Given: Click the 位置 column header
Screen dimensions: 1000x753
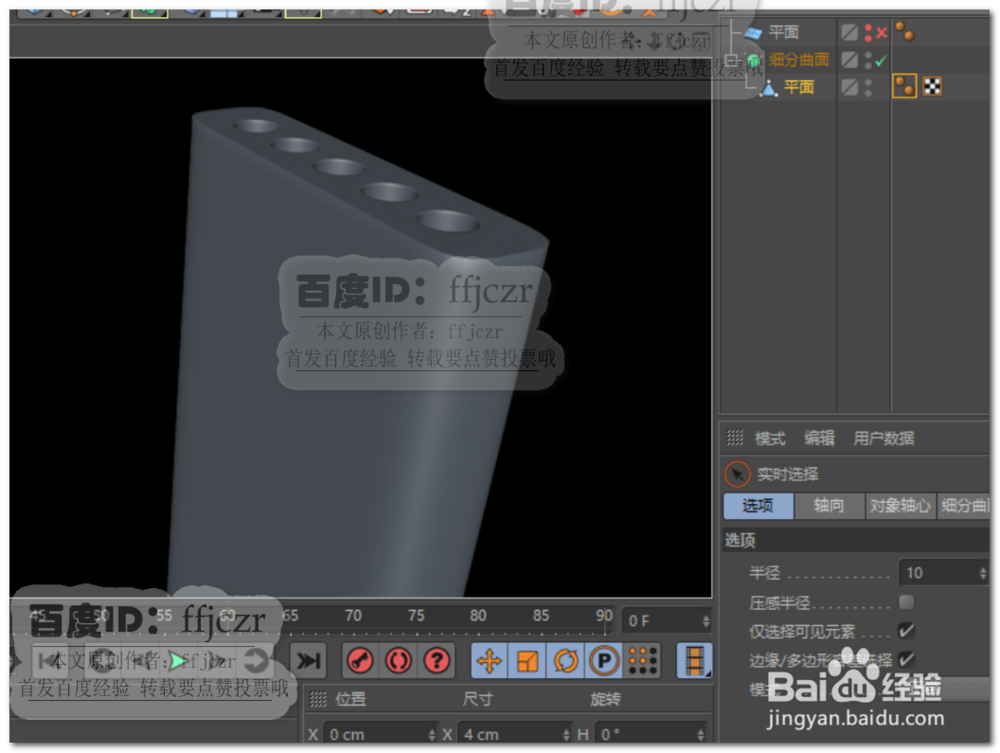Looking at the screenshot, I should pyautogui.click(x=351, y=699).
